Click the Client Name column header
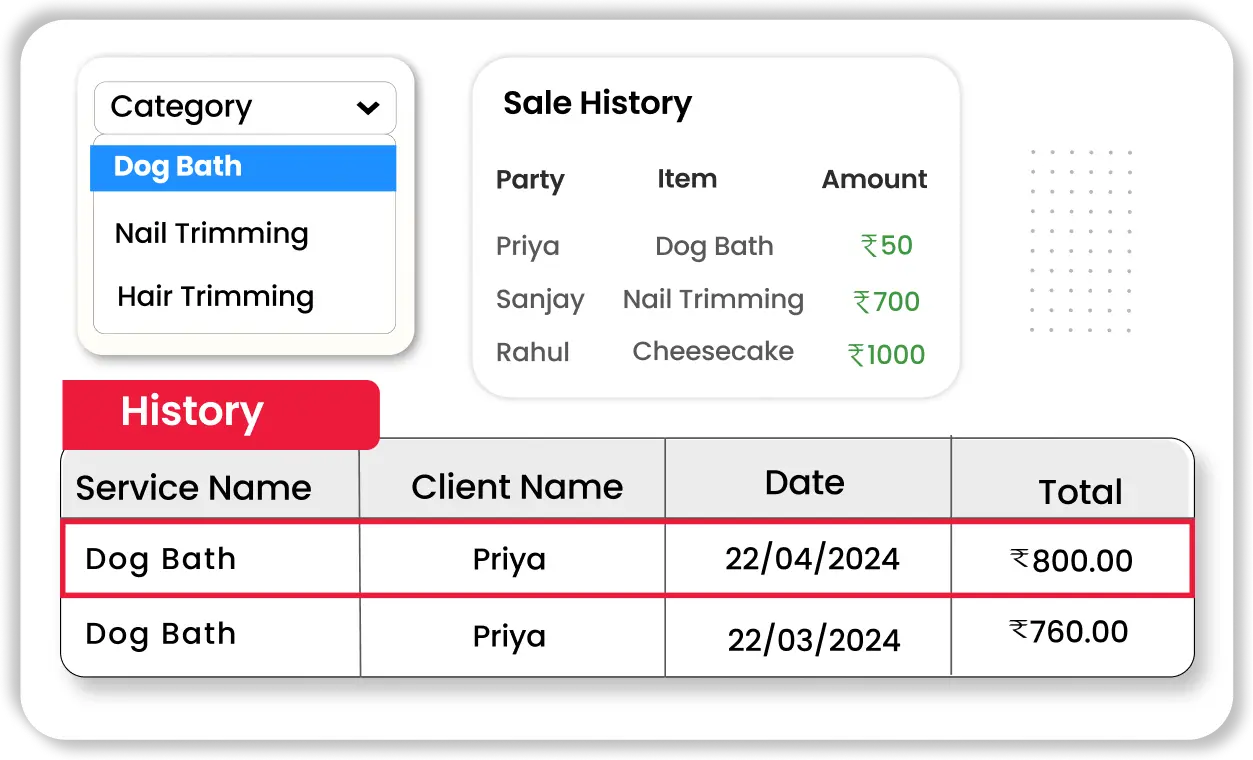1253x760 pixels. pos(517,487)
